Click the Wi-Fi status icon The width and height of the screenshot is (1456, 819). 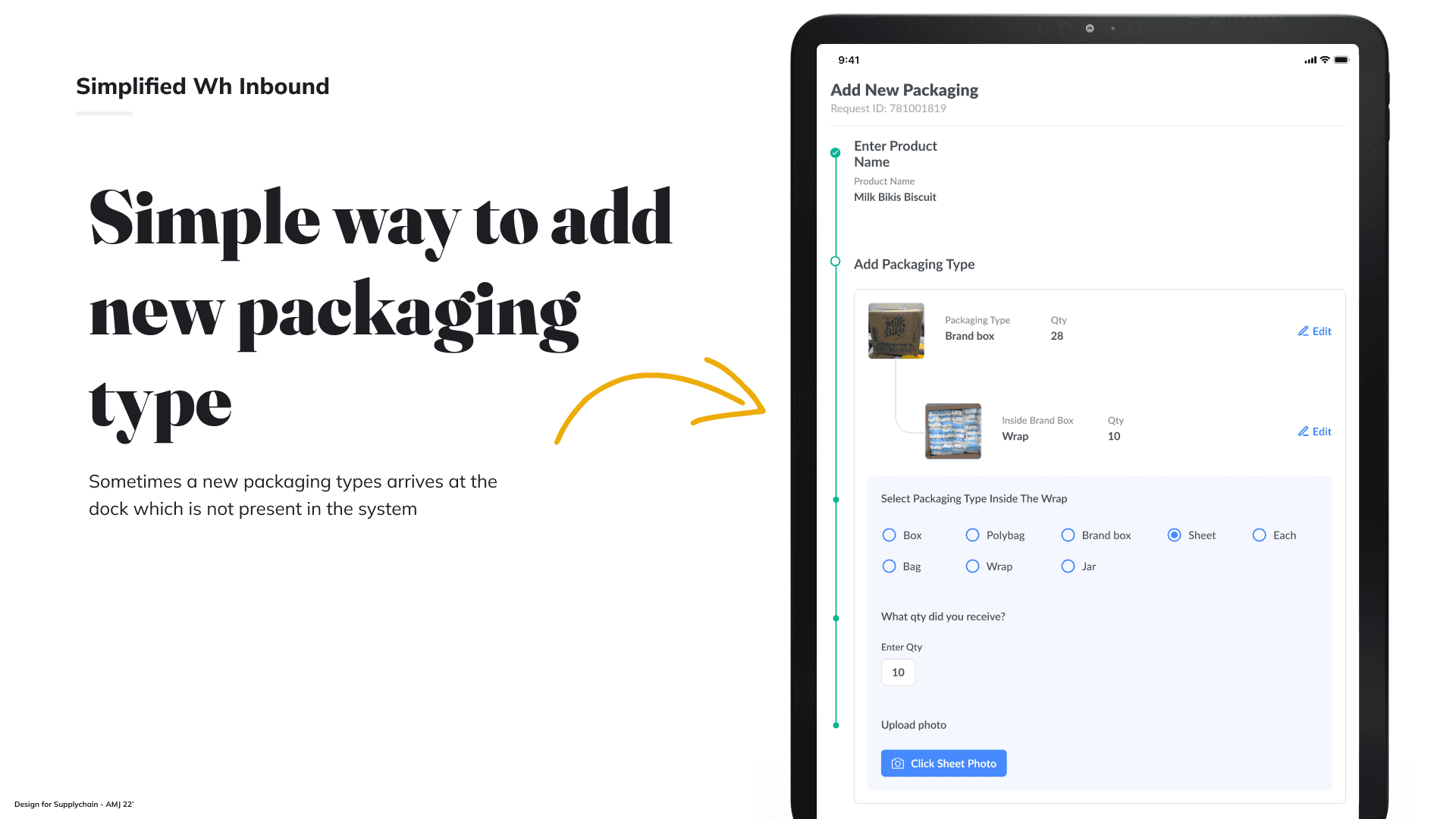tap(1325, 60)
